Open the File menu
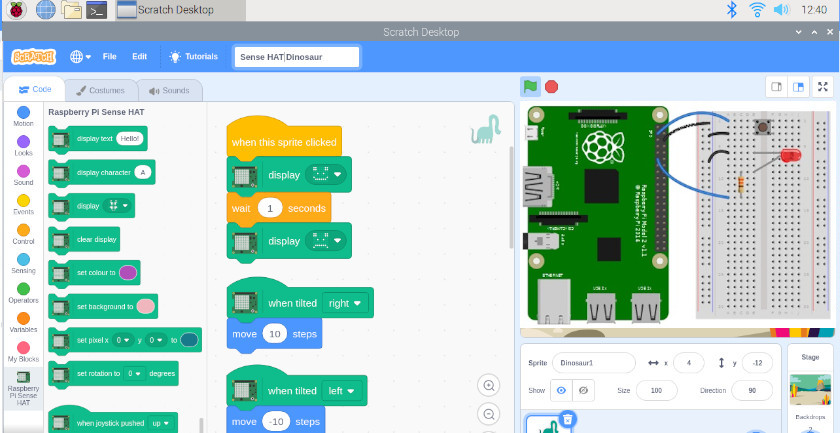840x433 pixels. point(109,56)
